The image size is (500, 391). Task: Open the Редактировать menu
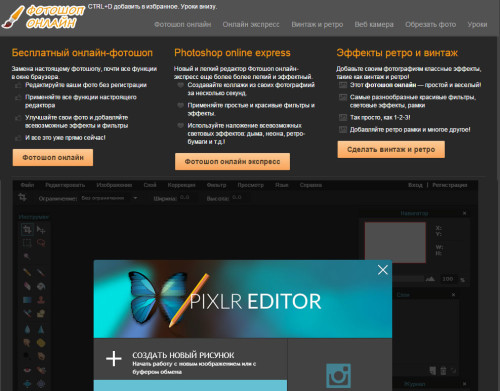point(65,185)
